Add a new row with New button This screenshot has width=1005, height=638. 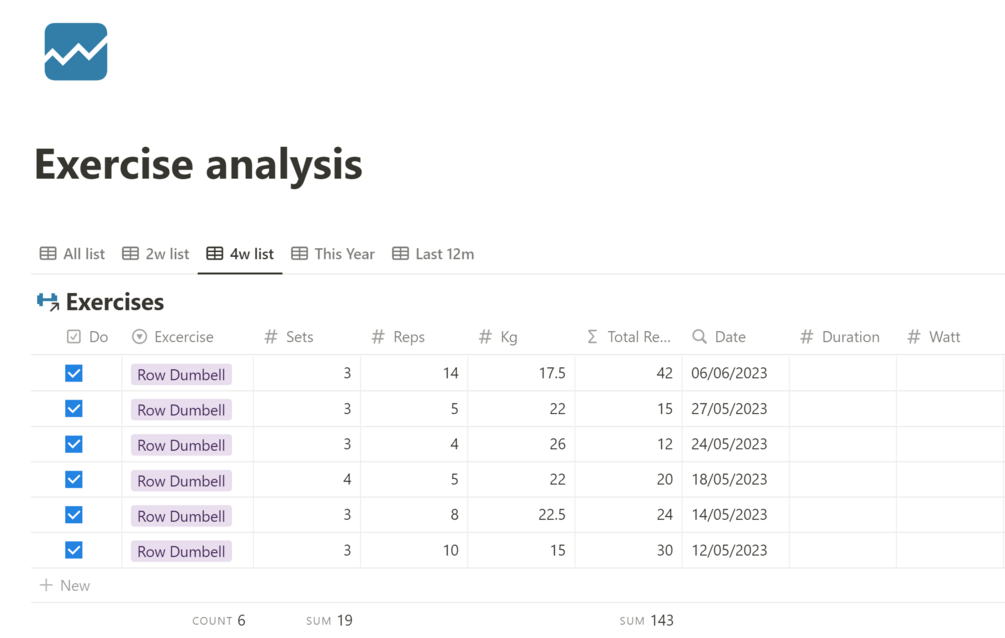(x=65, y=586)
